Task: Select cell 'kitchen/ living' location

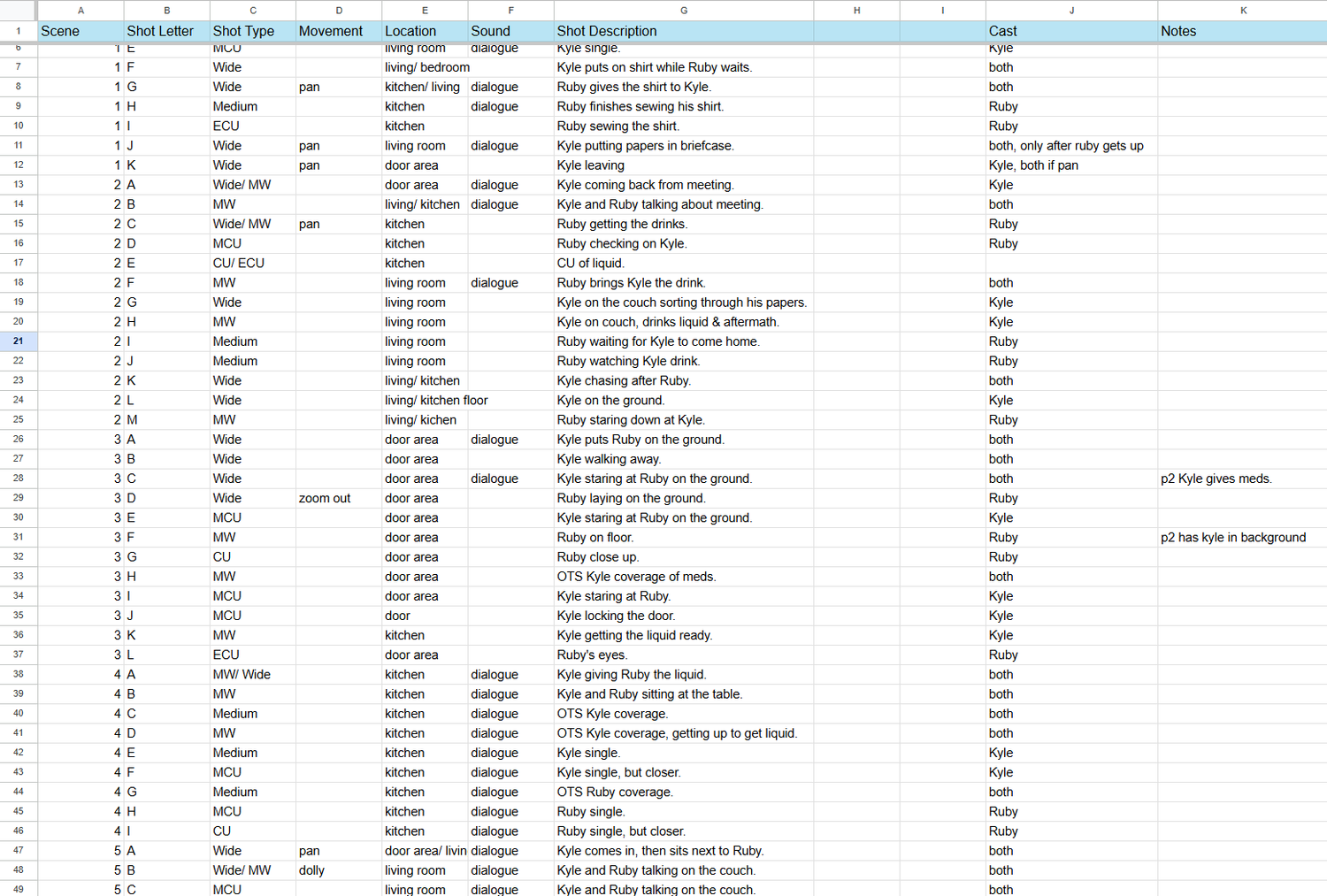Action: (x=425, y=87)
